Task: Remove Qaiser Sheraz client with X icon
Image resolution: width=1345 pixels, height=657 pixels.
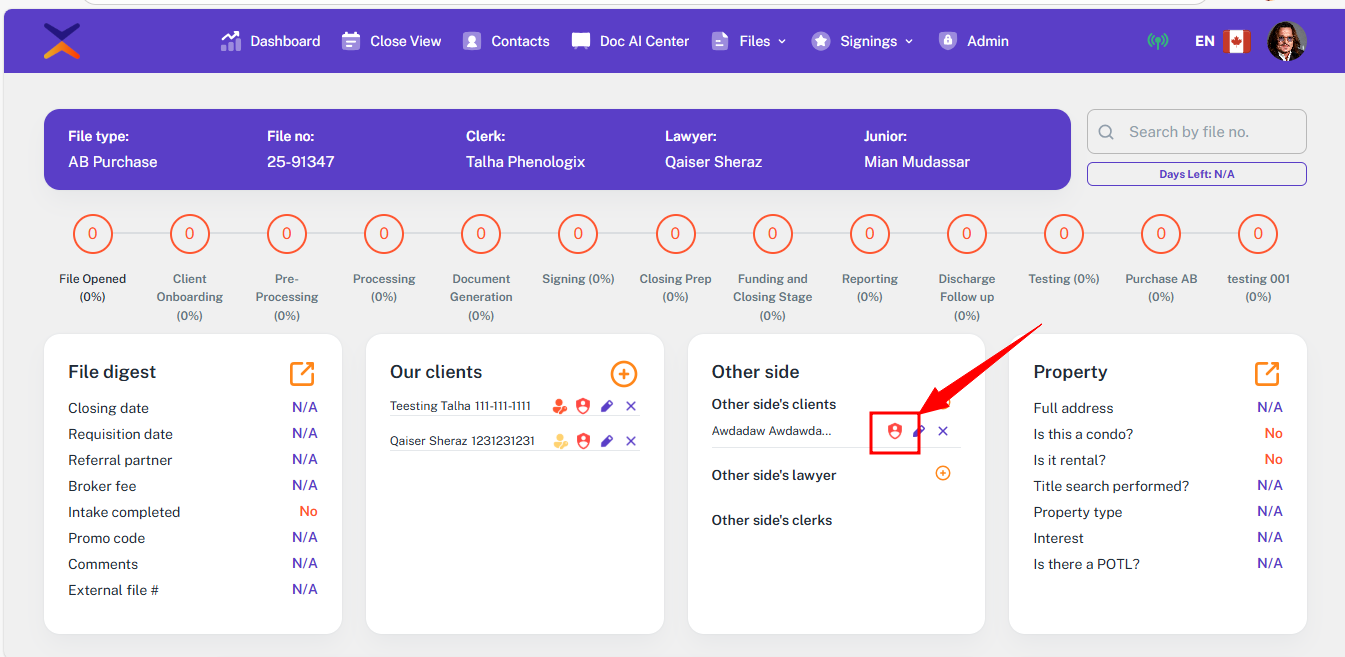Action: [631, 441]
